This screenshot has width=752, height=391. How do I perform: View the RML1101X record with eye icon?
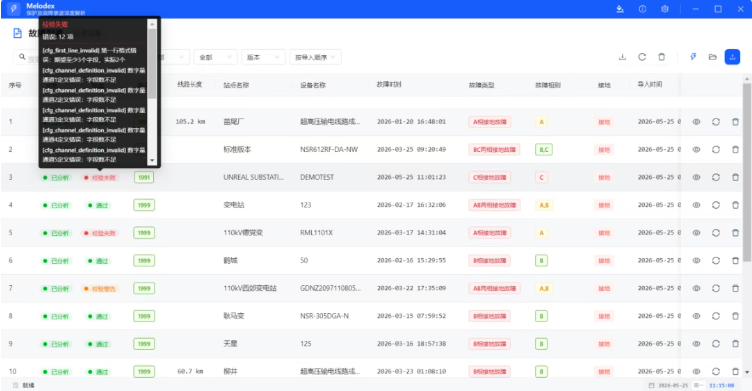click(x=696, y=233)
